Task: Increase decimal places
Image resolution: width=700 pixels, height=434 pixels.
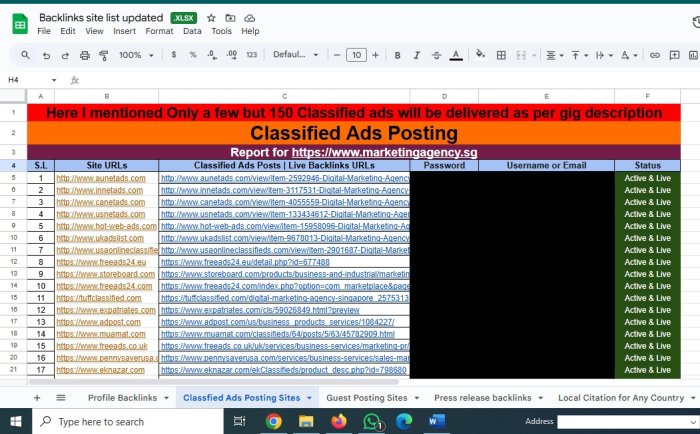Action: 232,55
